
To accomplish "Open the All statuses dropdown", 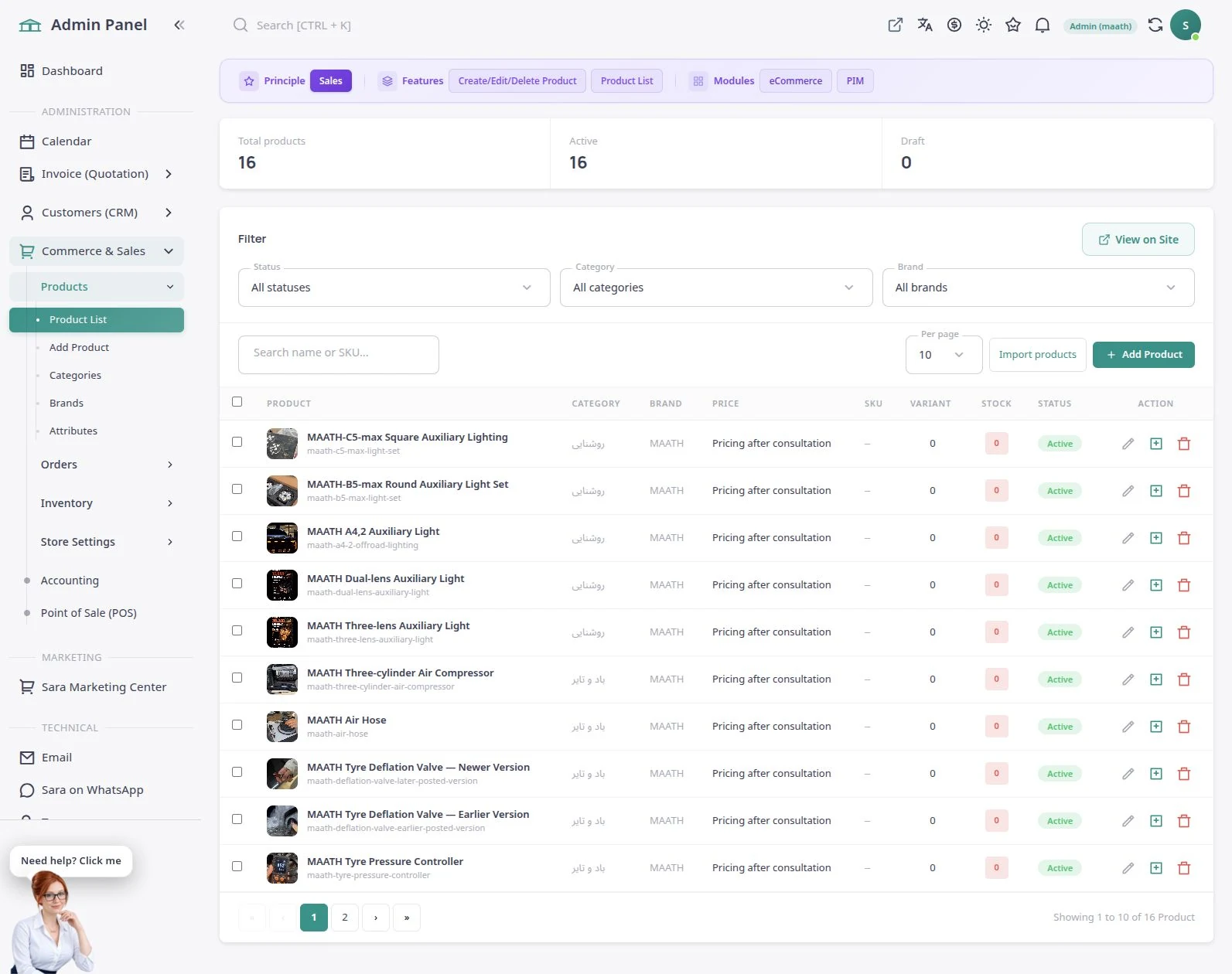I will click(x=394, y=288).
